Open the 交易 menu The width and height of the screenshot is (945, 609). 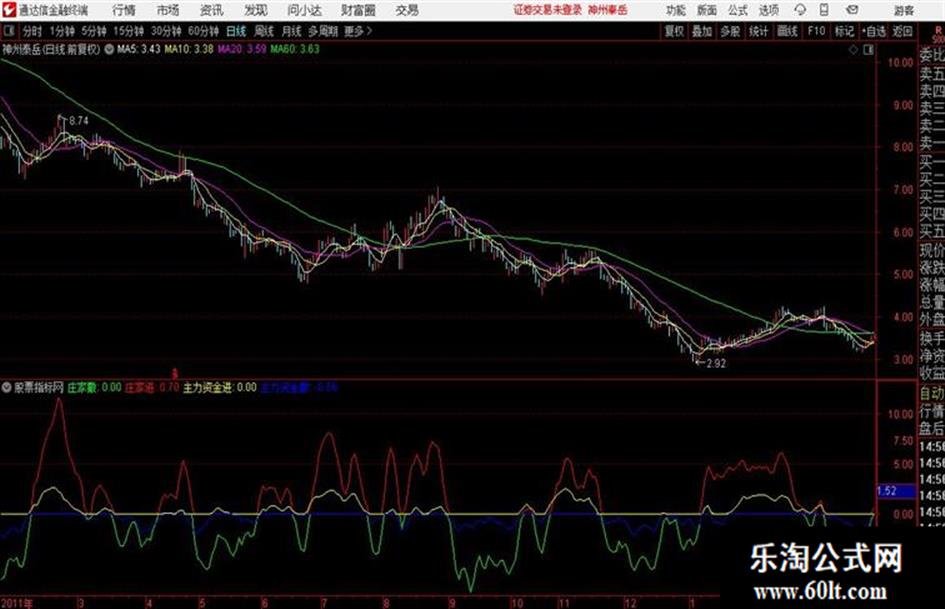click(x=407, y=10)
